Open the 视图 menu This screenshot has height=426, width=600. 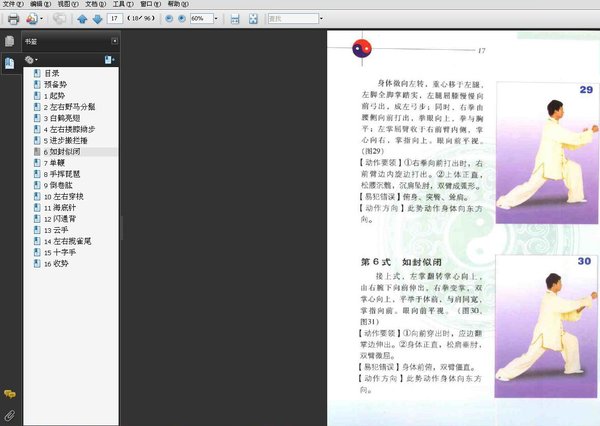coord(68,4)
